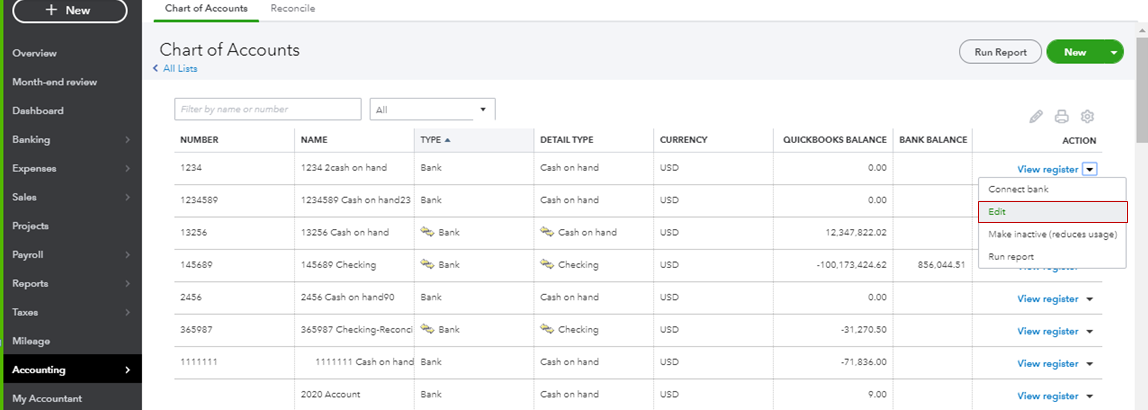
Task: Expand the green New button dropdown arrow
Action: [x=1114, y=52]
